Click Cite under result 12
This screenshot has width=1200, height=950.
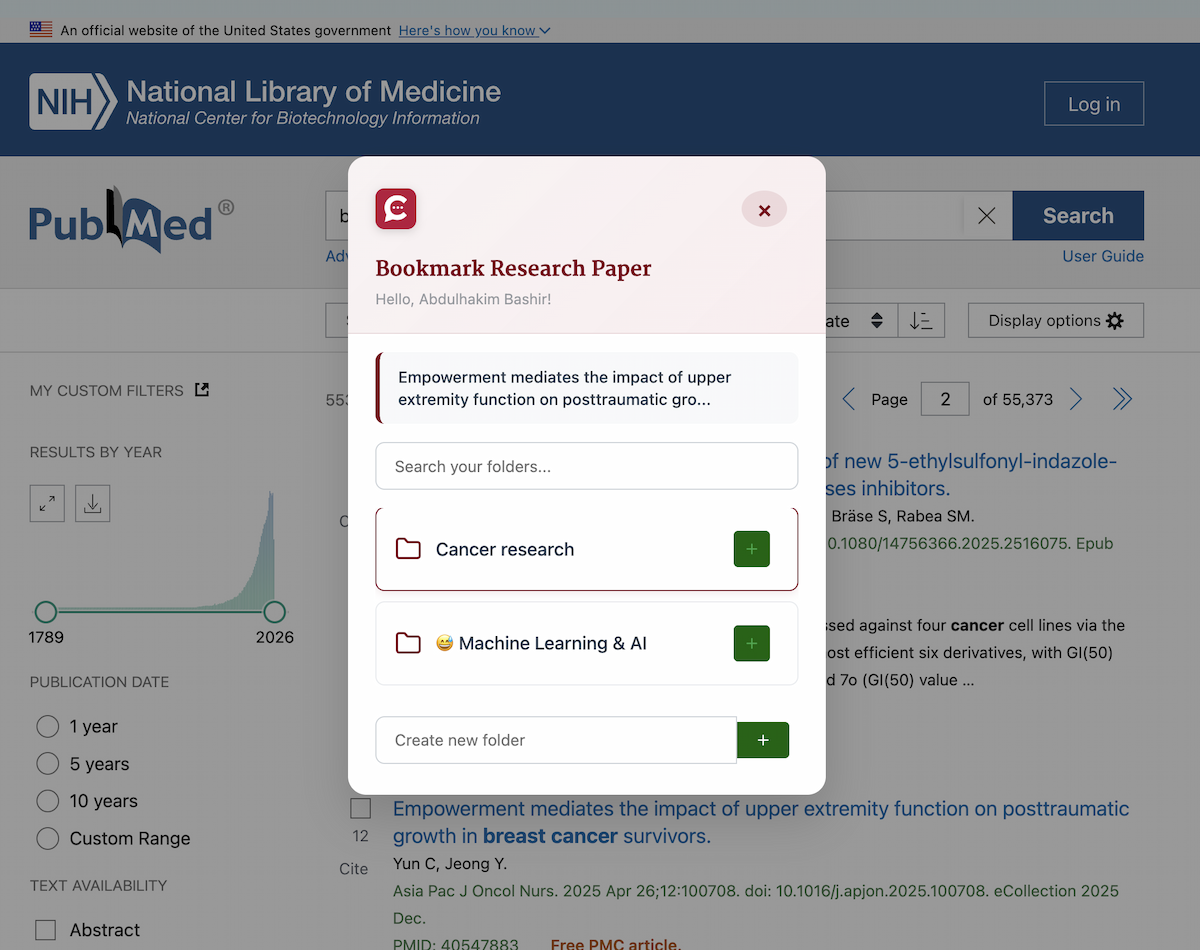[x=354, y=869]
